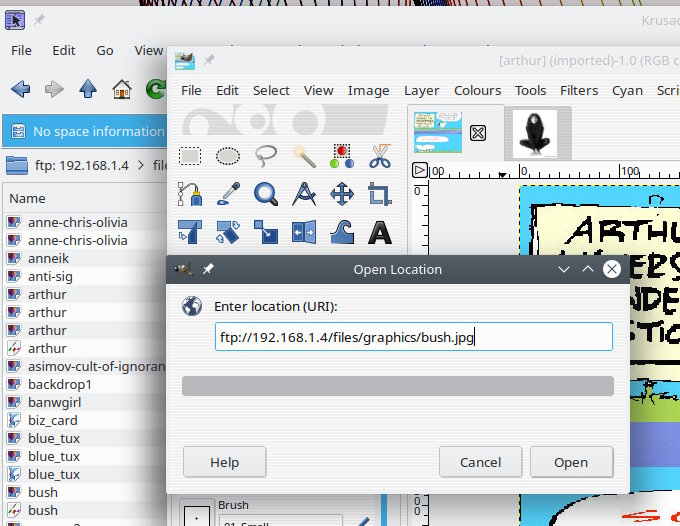Open Krusader File menu
Screen dimensions: 680x526
click(x=21, y=50)
